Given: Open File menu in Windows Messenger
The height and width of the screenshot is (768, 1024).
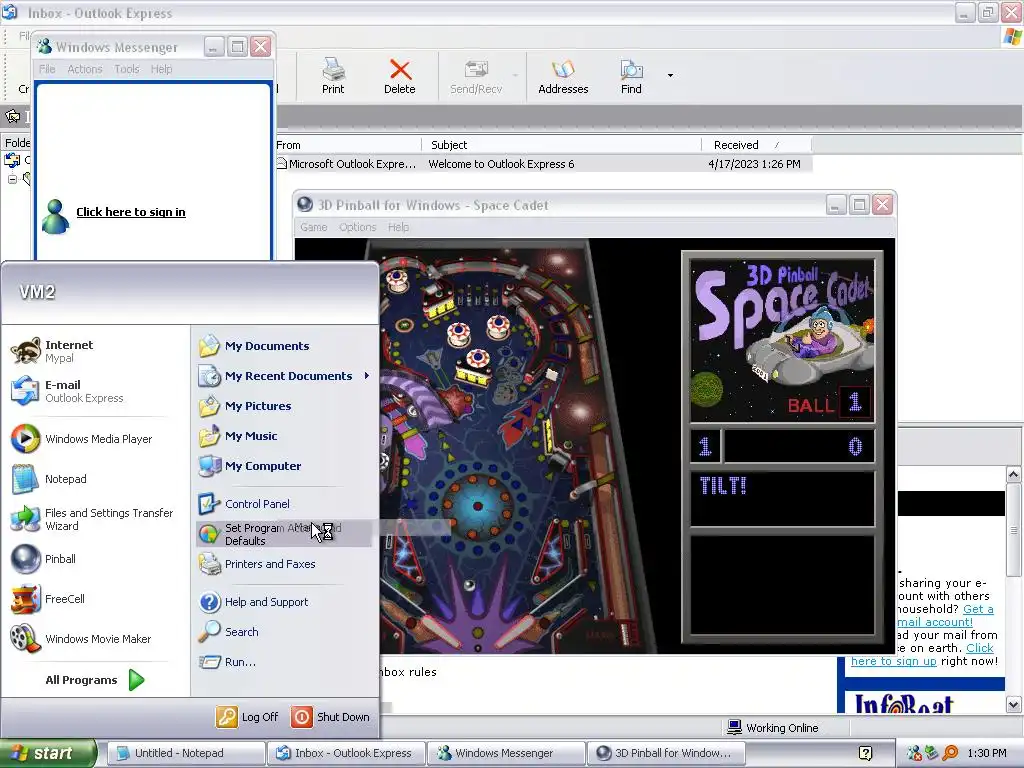Looking at the screenshot, I should click(47, 69).
